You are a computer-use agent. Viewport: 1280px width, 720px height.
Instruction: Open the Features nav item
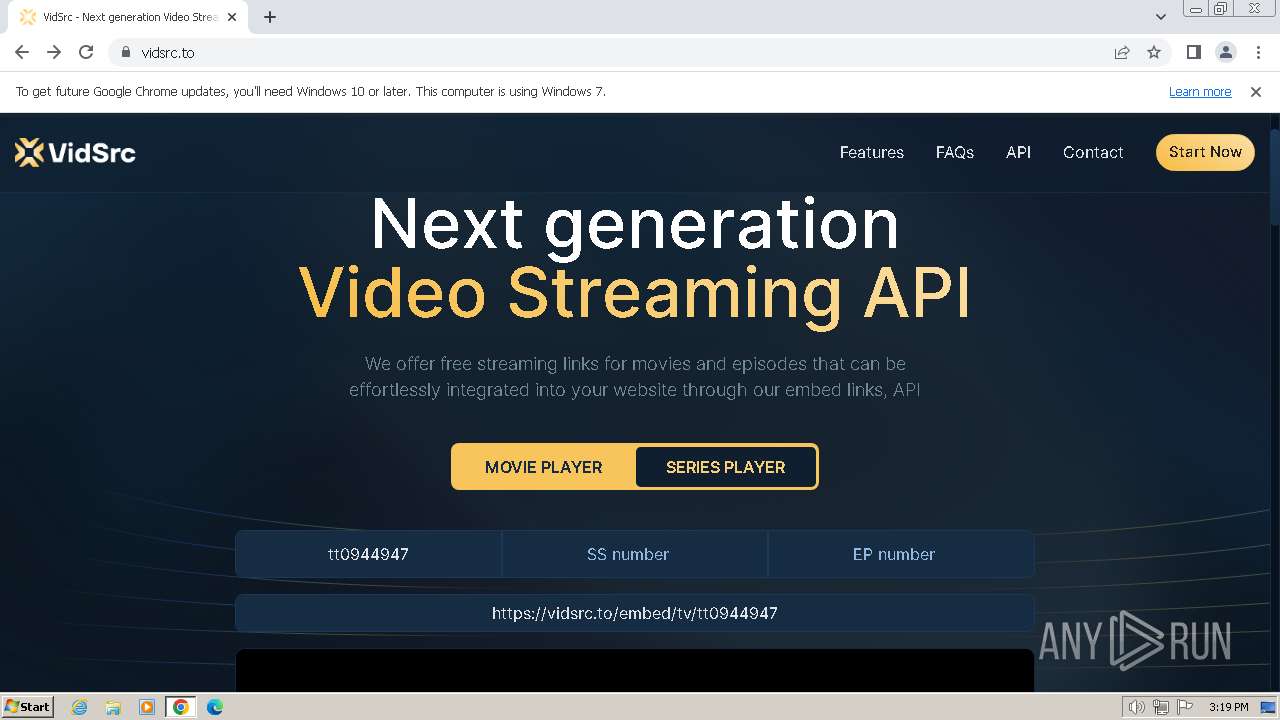[871, 152]
